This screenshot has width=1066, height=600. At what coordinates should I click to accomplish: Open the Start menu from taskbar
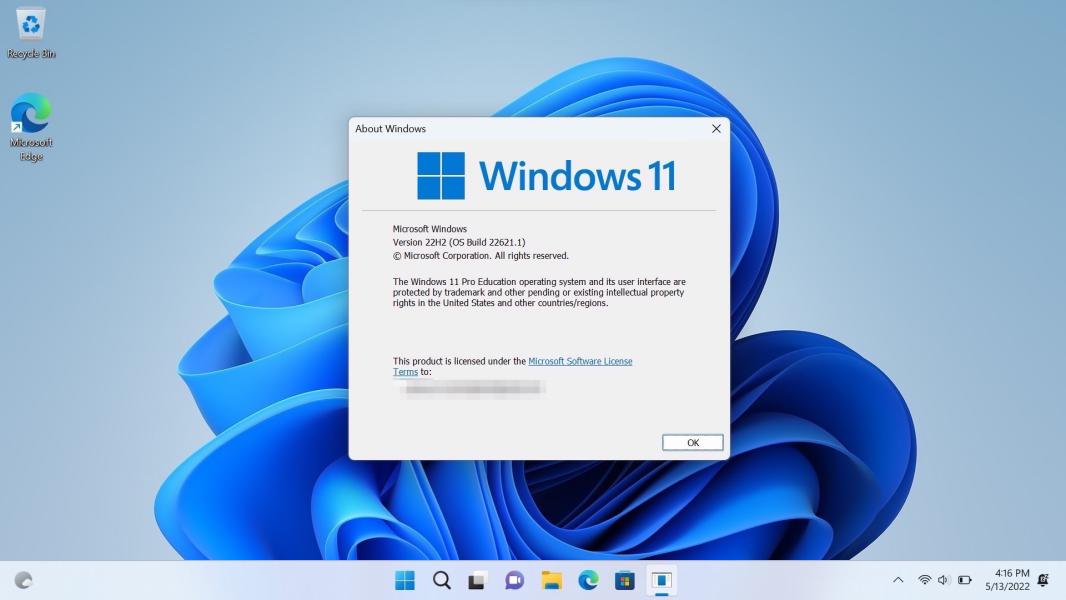[405, 580]
